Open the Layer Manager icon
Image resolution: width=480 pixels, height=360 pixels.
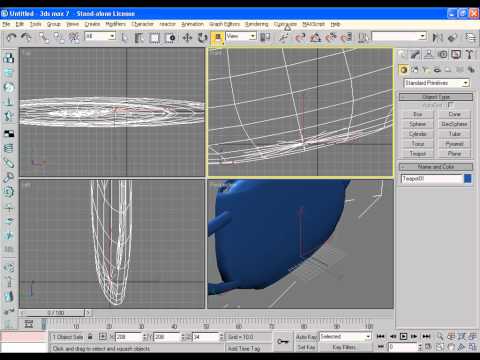point(471,37)
